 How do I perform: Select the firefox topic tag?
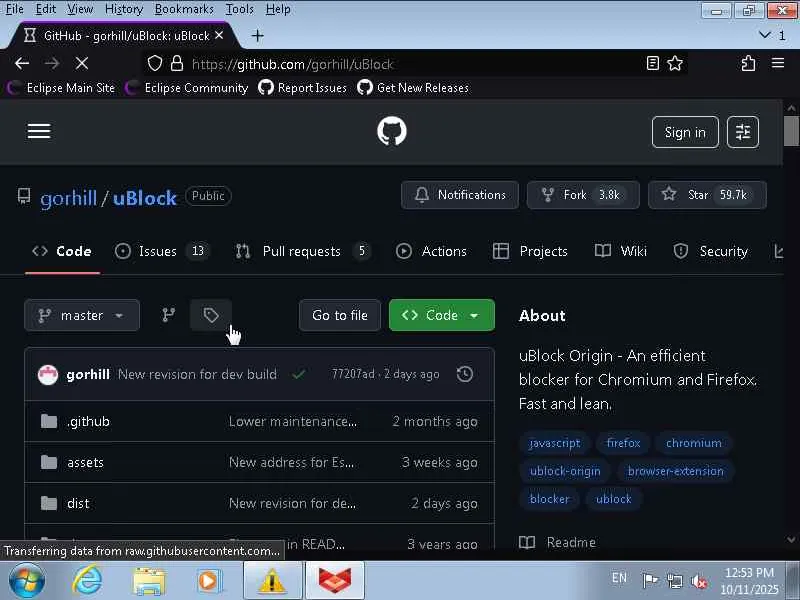pyautogui.click(x=623, y=443)
